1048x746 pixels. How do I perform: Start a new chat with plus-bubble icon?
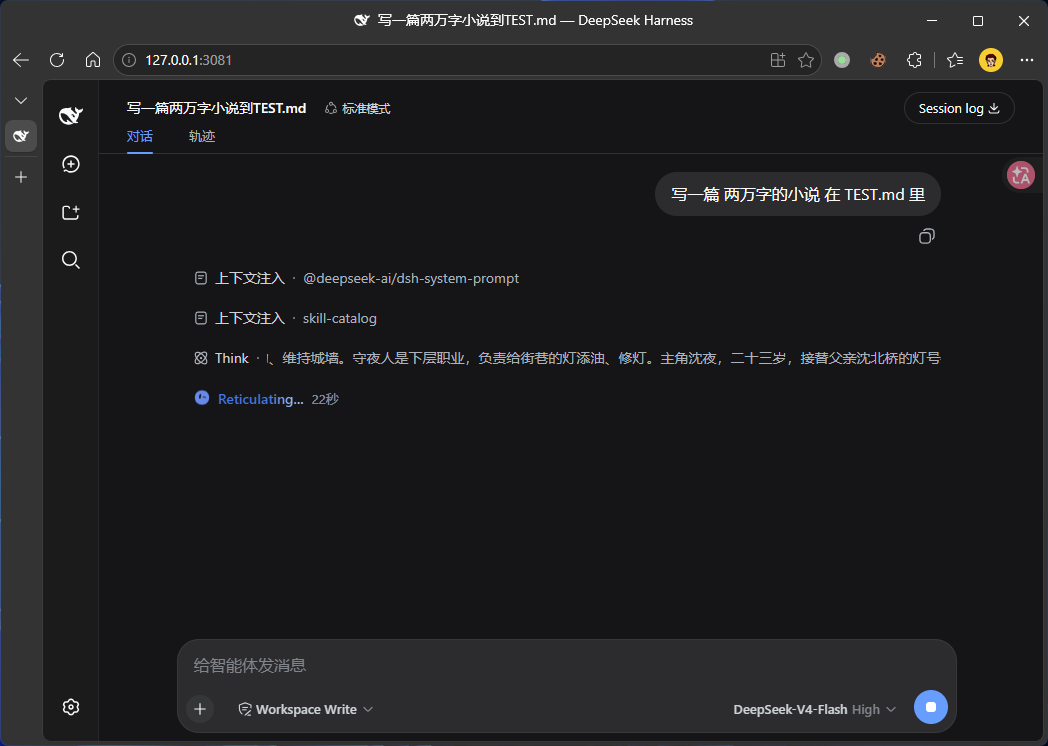[71, 164]
